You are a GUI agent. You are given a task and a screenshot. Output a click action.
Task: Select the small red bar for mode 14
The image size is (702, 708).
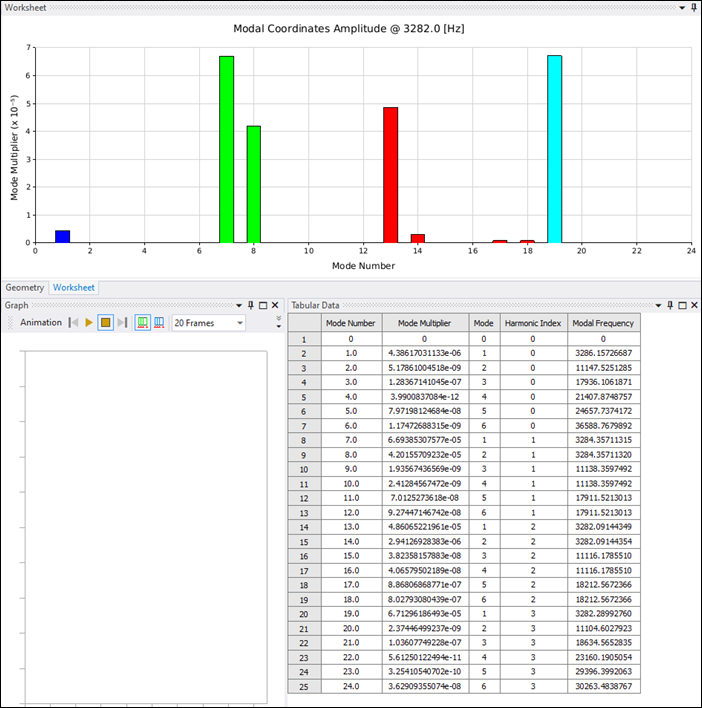point(418,238)
